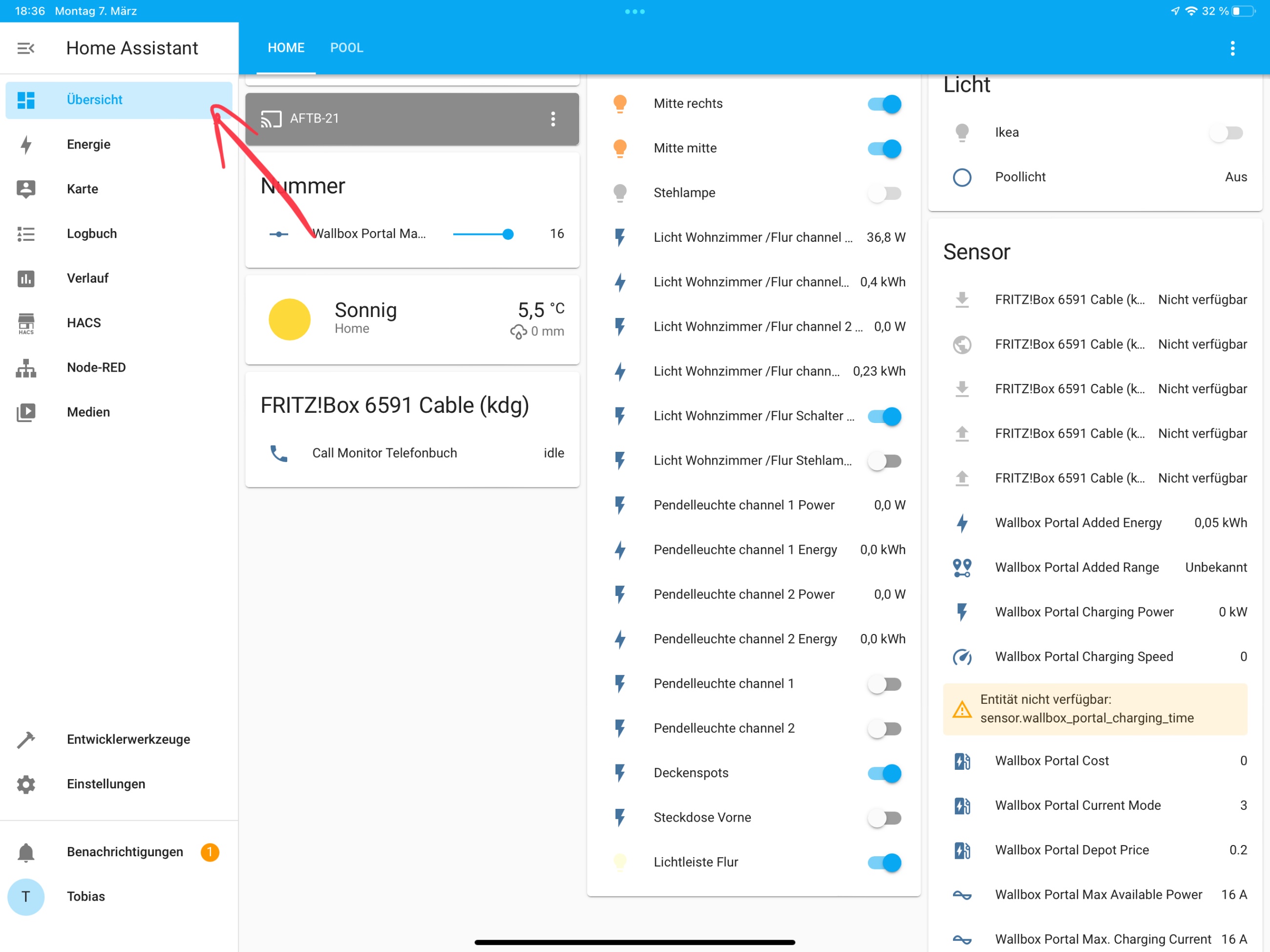This screenshot has width=1270, height=952.
Task: Open Wallbox Portal Max Available Power sensor
Action: (1096, 895)
